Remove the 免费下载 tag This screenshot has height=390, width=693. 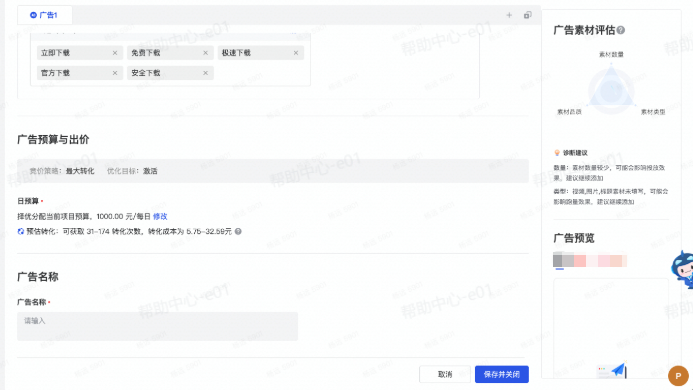point(206,53)
